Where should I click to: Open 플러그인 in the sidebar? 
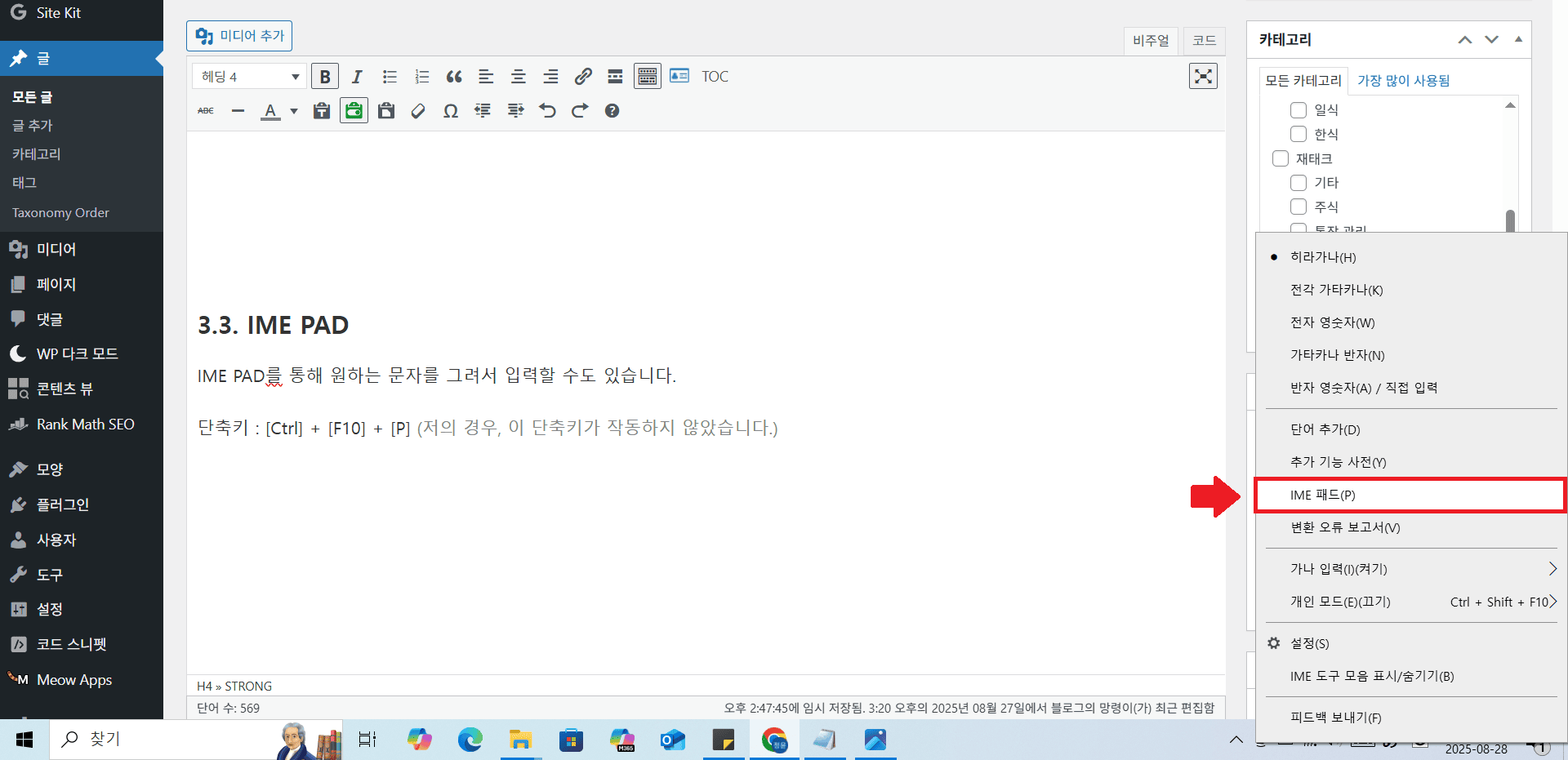click(63, 504)
